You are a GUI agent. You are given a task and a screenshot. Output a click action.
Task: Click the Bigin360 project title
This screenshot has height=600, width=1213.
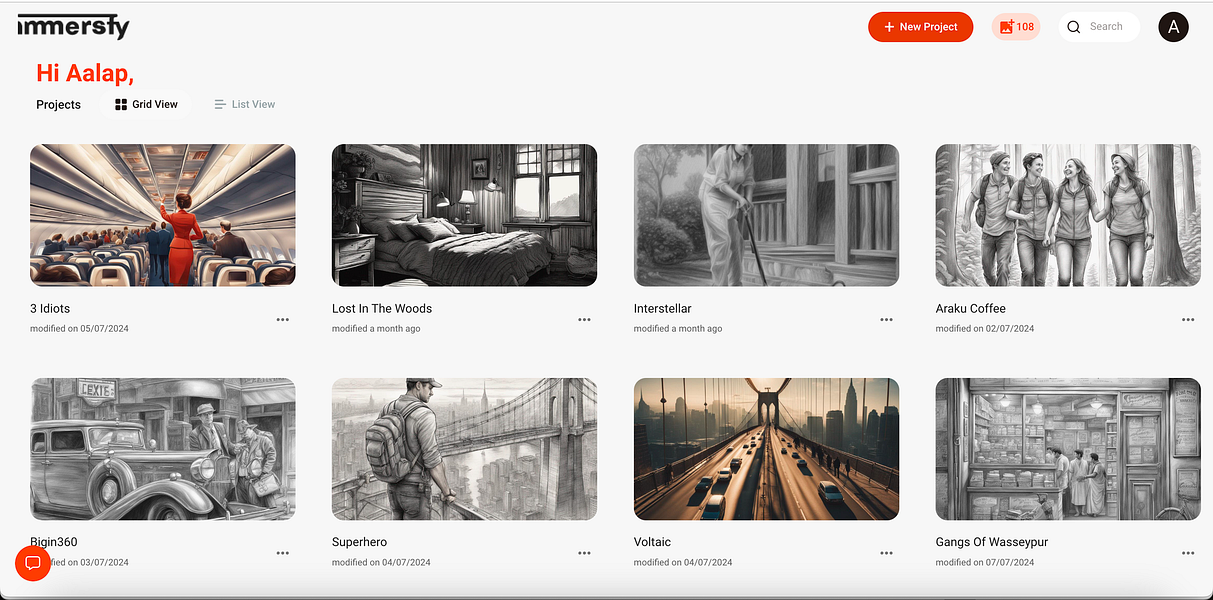pyautogui.click(x=54, y=542)
